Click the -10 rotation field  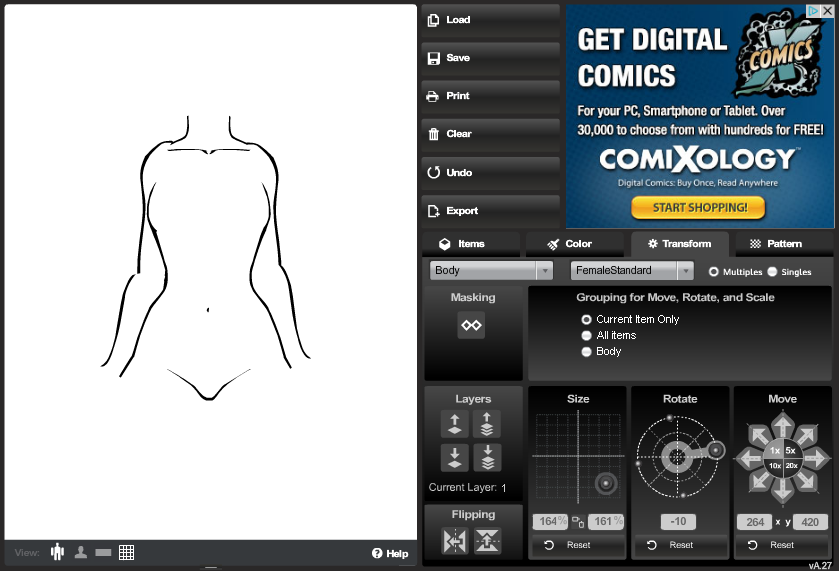point(678,522)
